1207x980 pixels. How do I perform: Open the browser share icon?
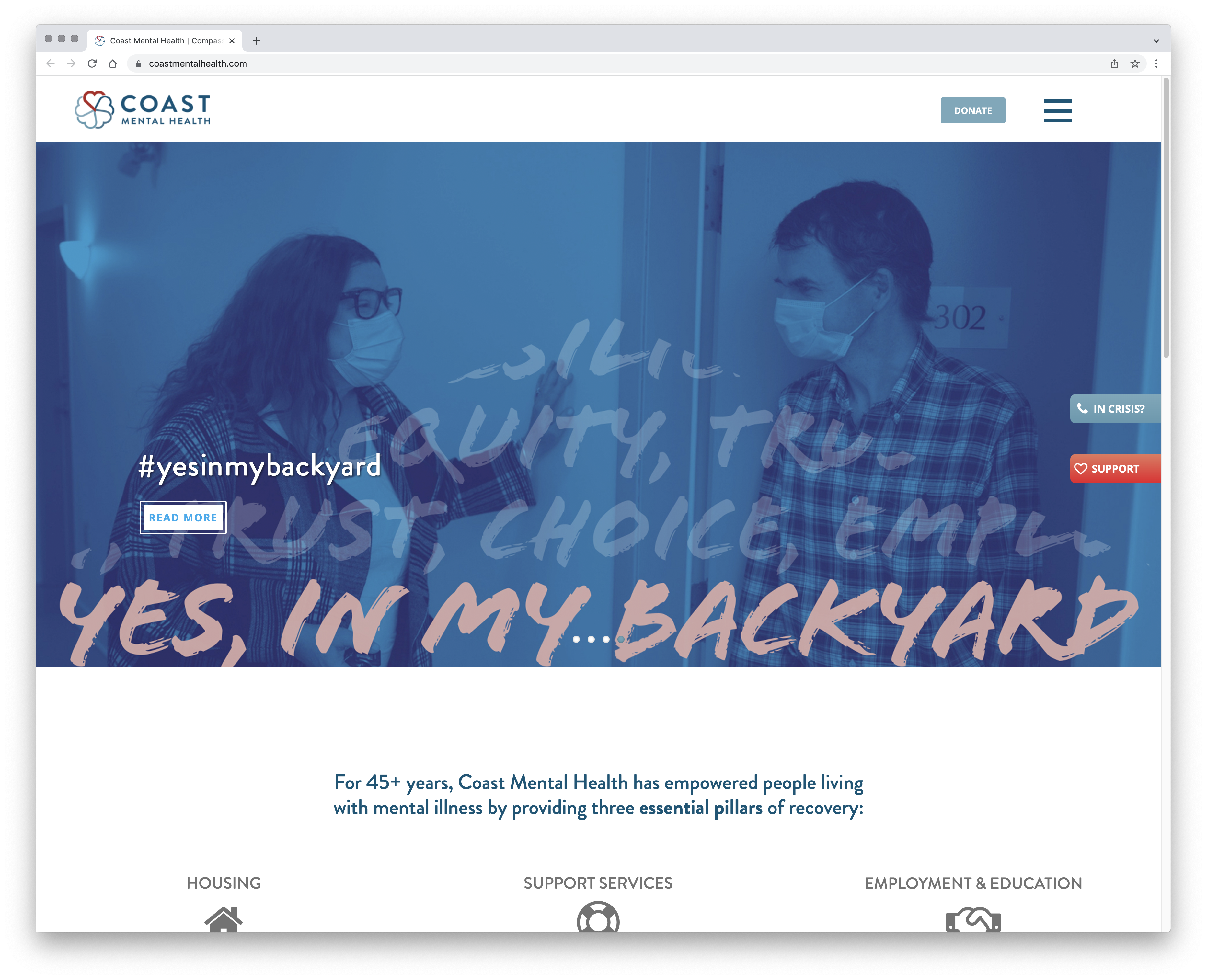tap(1114, 64)
